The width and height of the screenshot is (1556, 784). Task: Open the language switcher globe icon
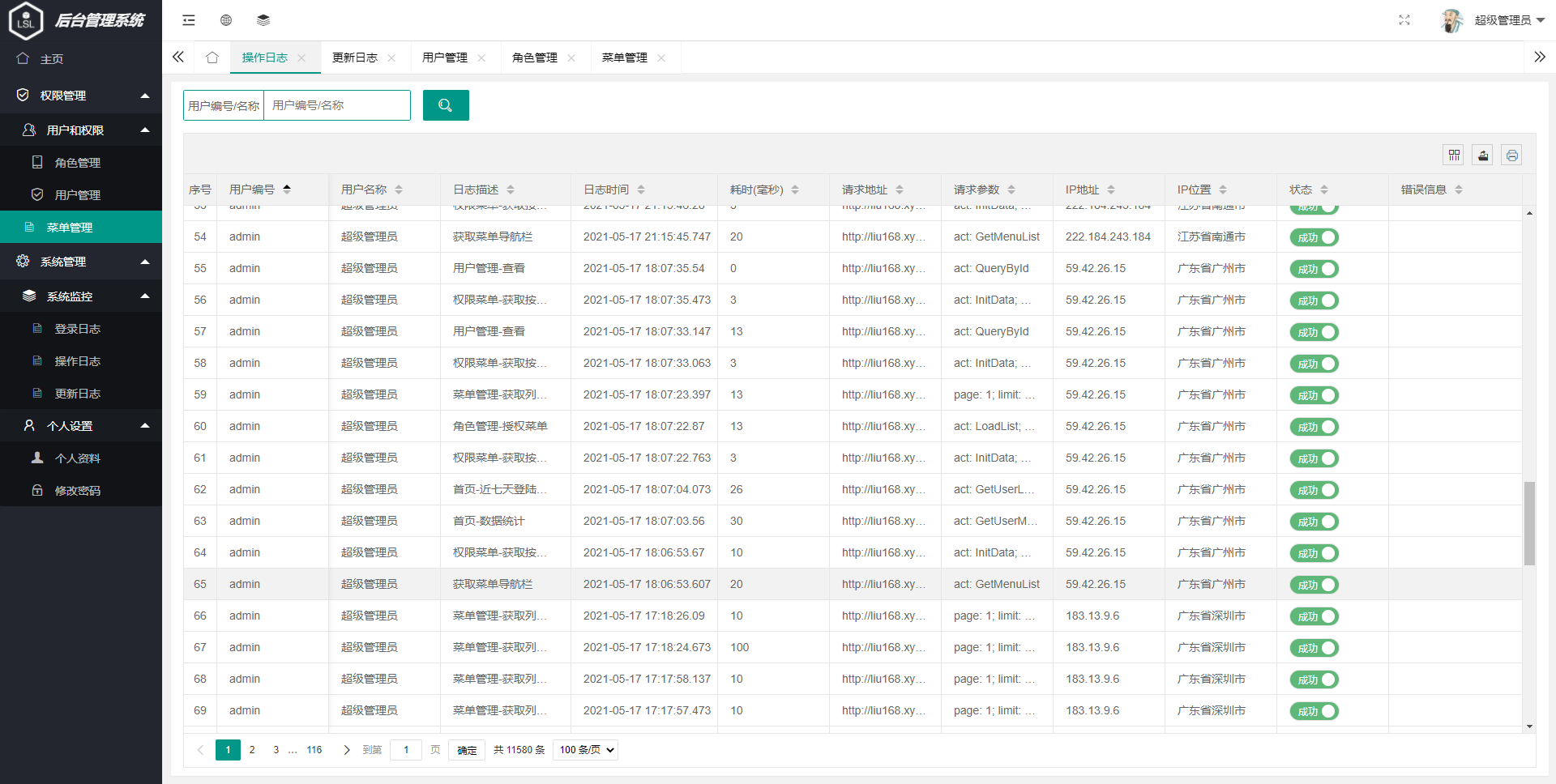[225, 19]
